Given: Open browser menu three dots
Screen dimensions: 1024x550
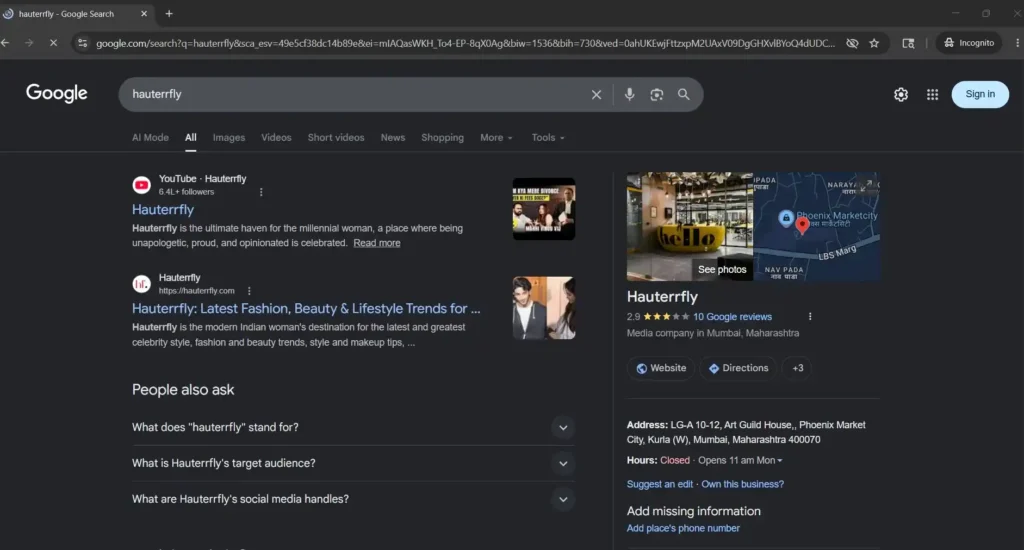Looking at the screenshot, I should pyautogui.click(x=1017, y=43).
